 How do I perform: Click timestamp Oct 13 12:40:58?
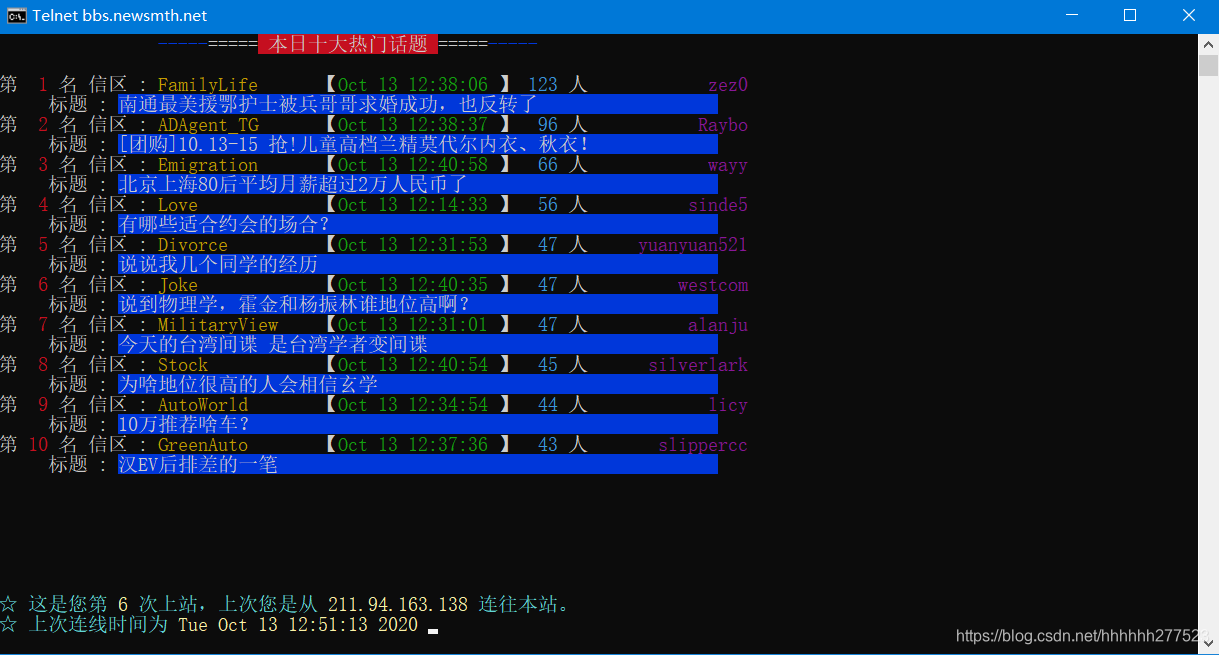click(413, 165)
